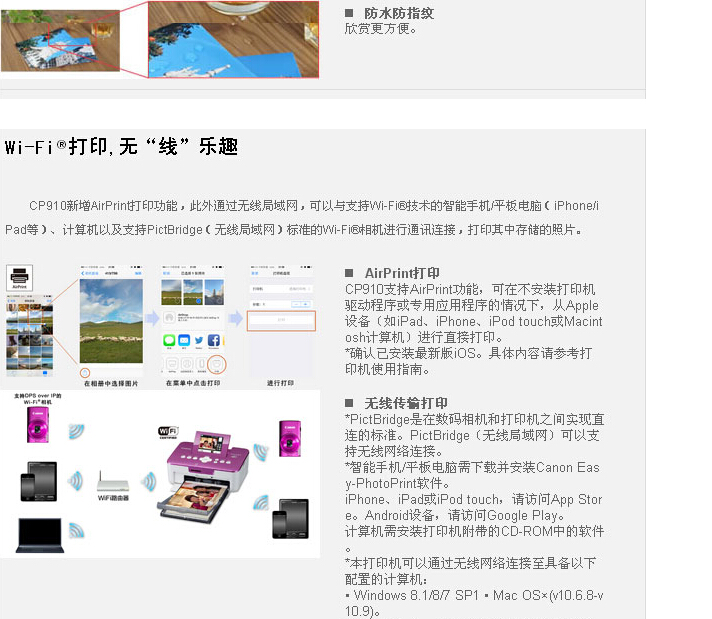
Task: Tap the circled Print icon in share menu
Action: point(217,364)
